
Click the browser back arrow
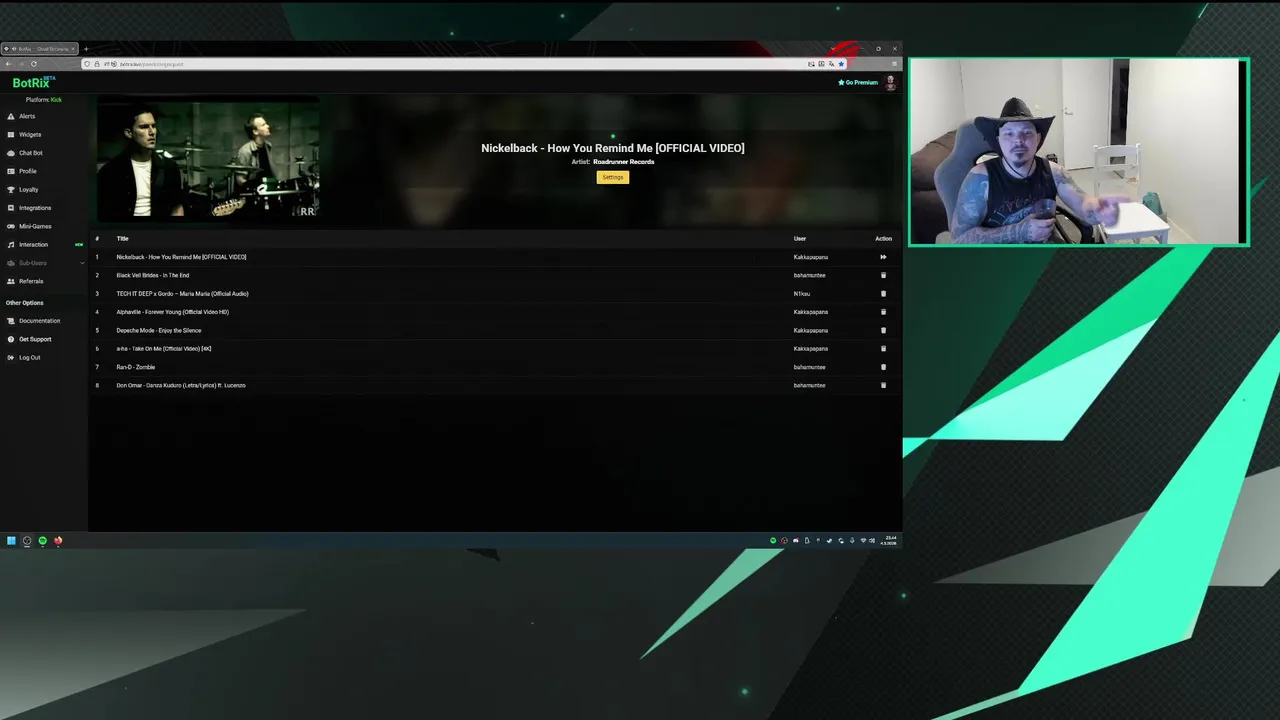point(8,64)
